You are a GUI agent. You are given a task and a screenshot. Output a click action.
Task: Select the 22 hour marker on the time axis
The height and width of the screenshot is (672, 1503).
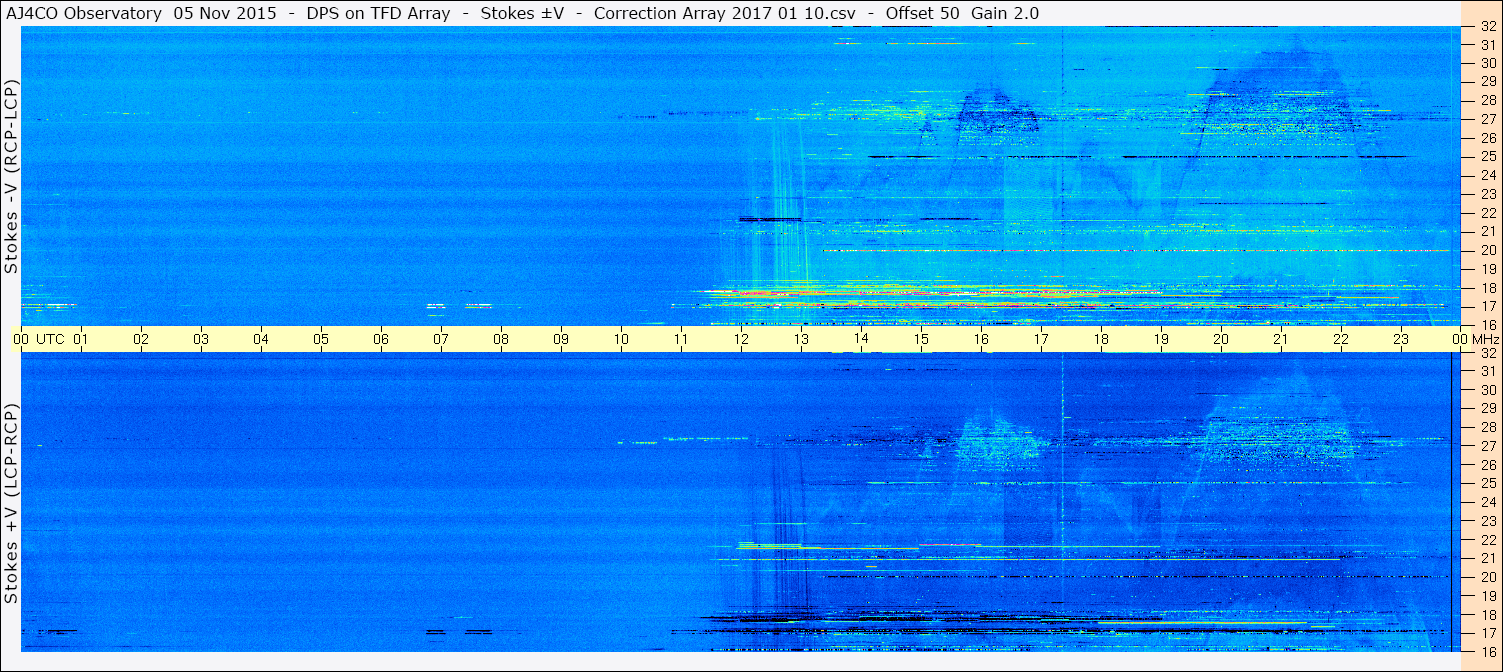coord(1341,339)
